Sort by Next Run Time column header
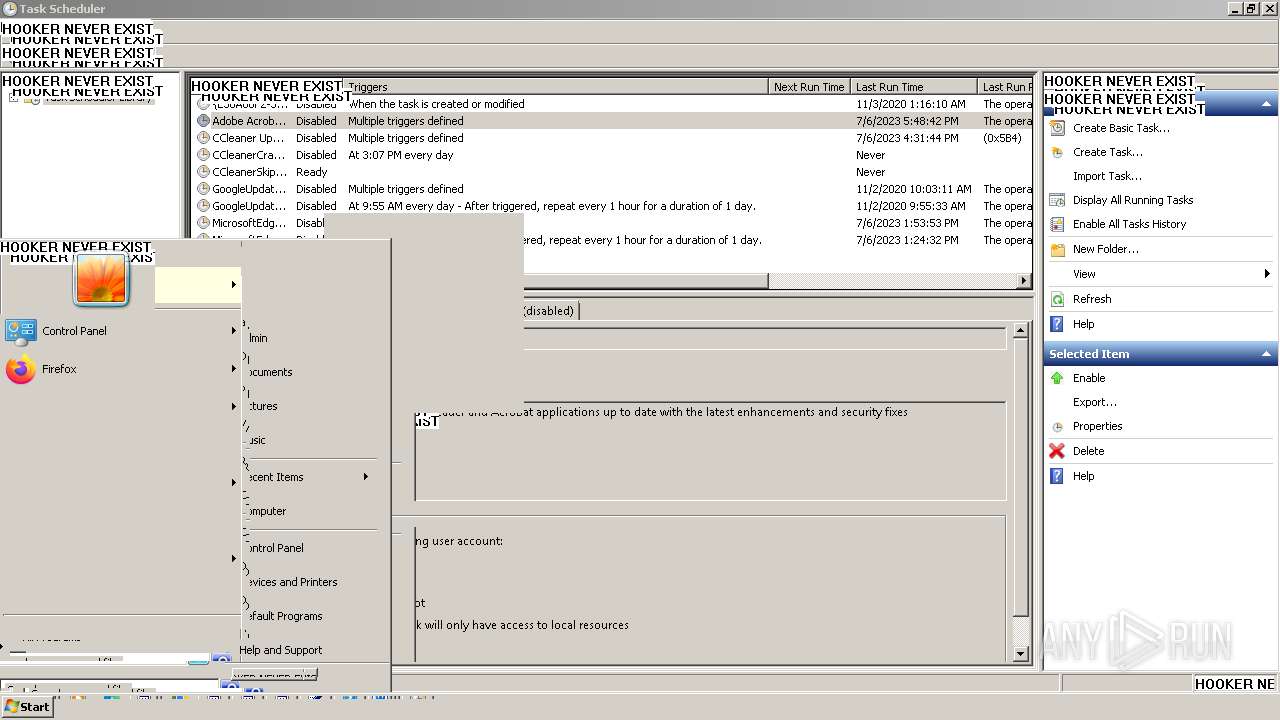 click(x=809, y=87)
